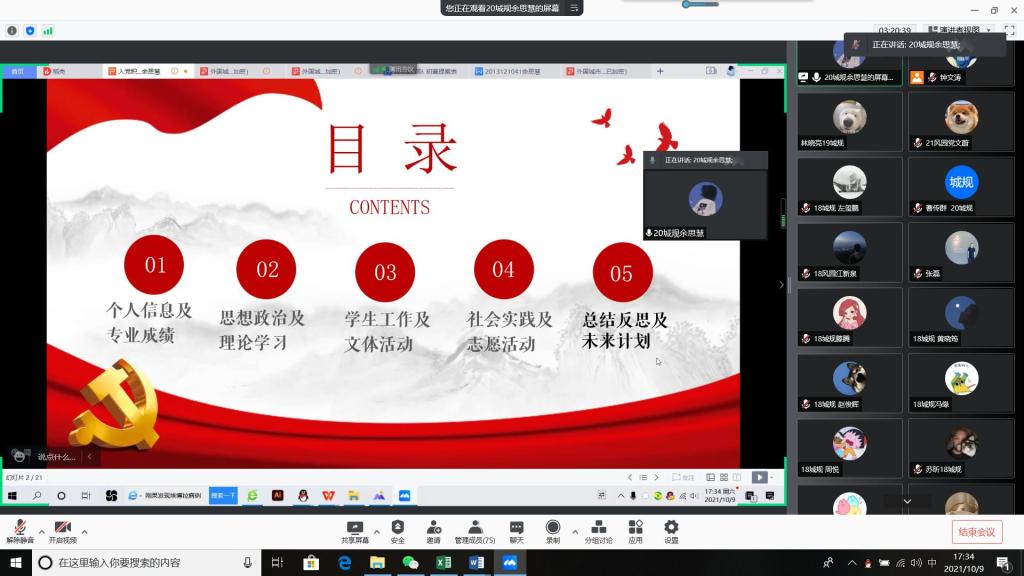Viewport: 1024px width, 576px height.
Task: Open 共享屏幕 share screen
Action: click(x=355, y=530)
